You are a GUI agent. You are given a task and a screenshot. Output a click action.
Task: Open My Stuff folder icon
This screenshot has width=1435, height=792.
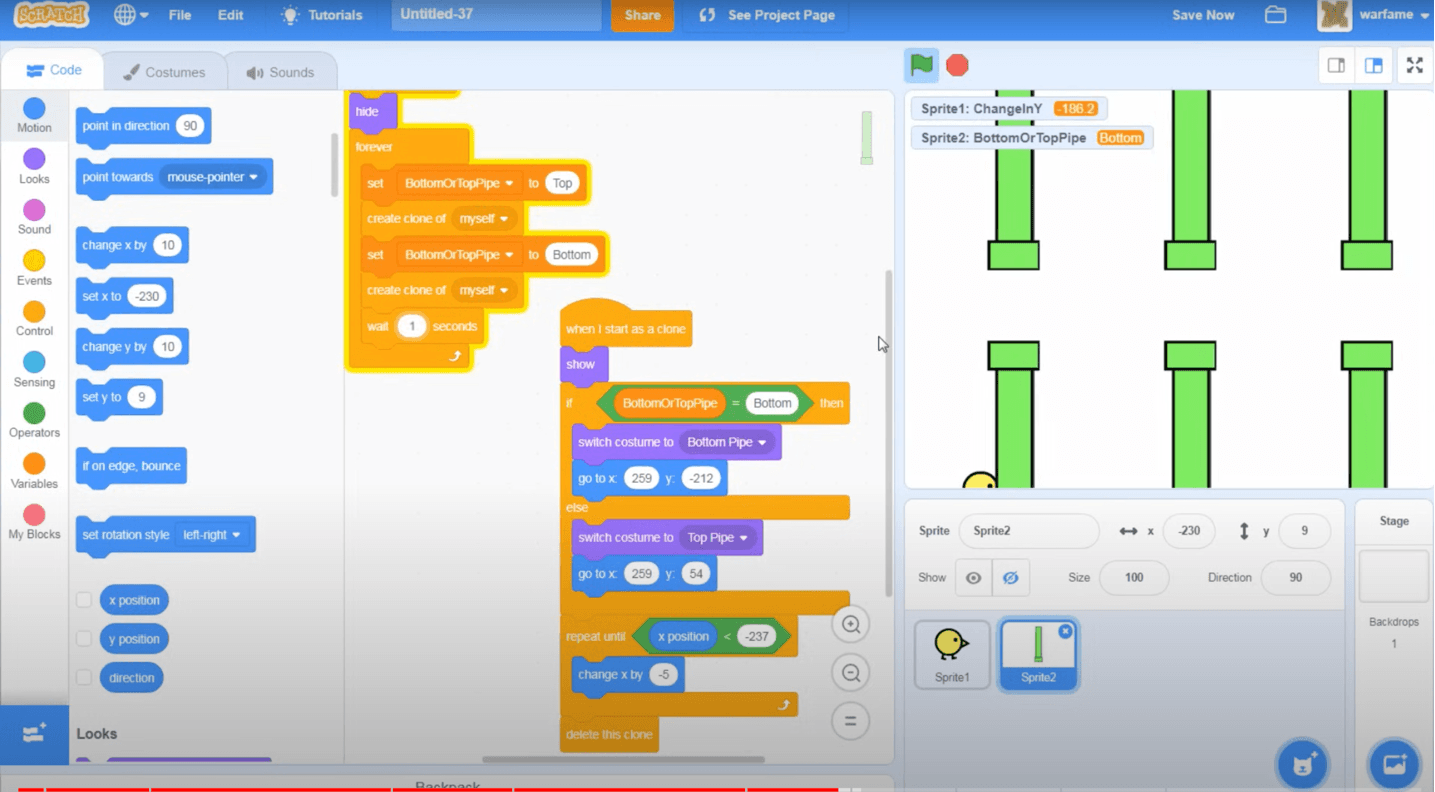(1275, 15)
